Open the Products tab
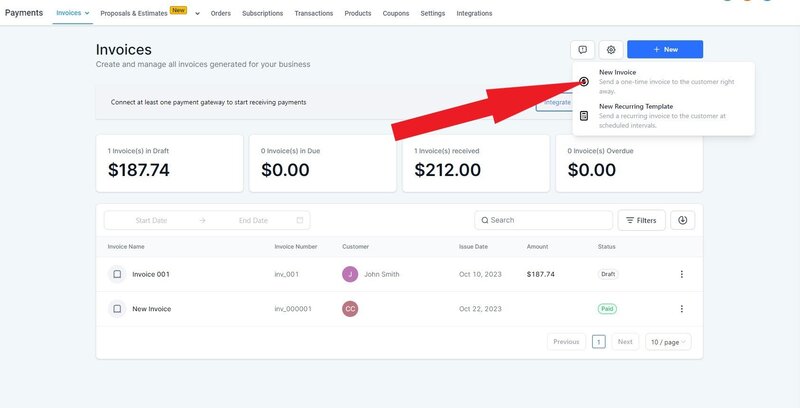 pos(358,13)
